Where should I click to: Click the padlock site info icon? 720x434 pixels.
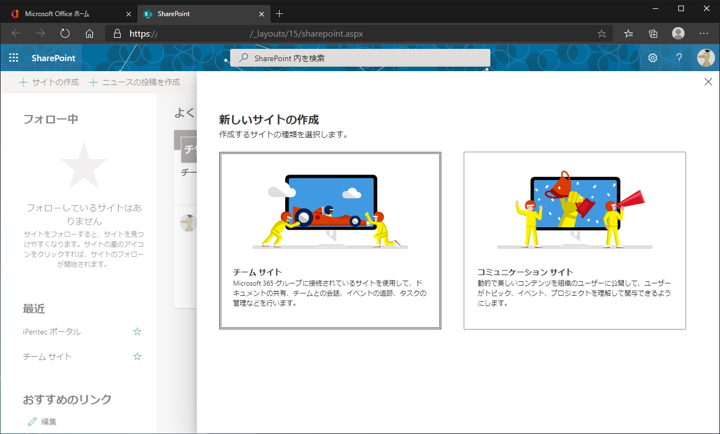click(117, 34)
